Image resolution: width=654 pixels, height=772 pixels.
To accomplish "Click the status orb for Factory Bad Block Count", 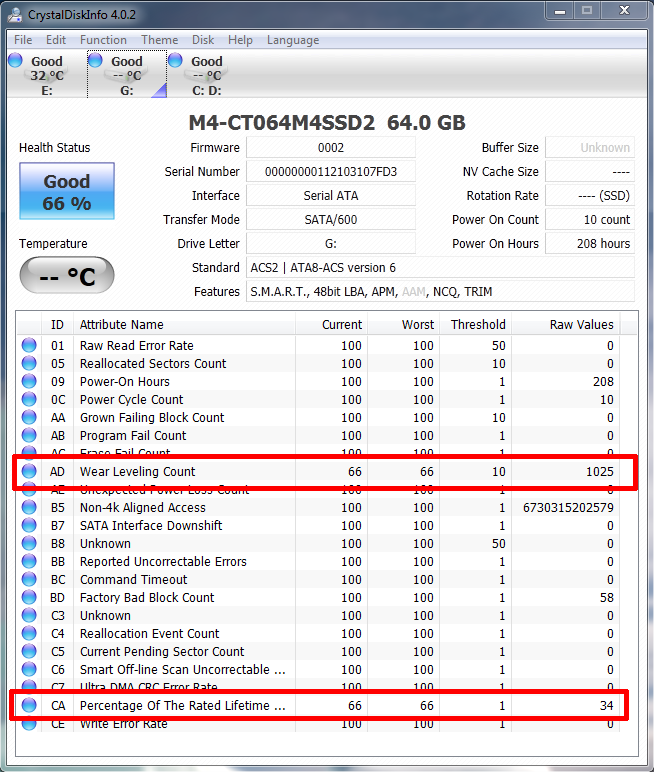I will pos(29,597).
